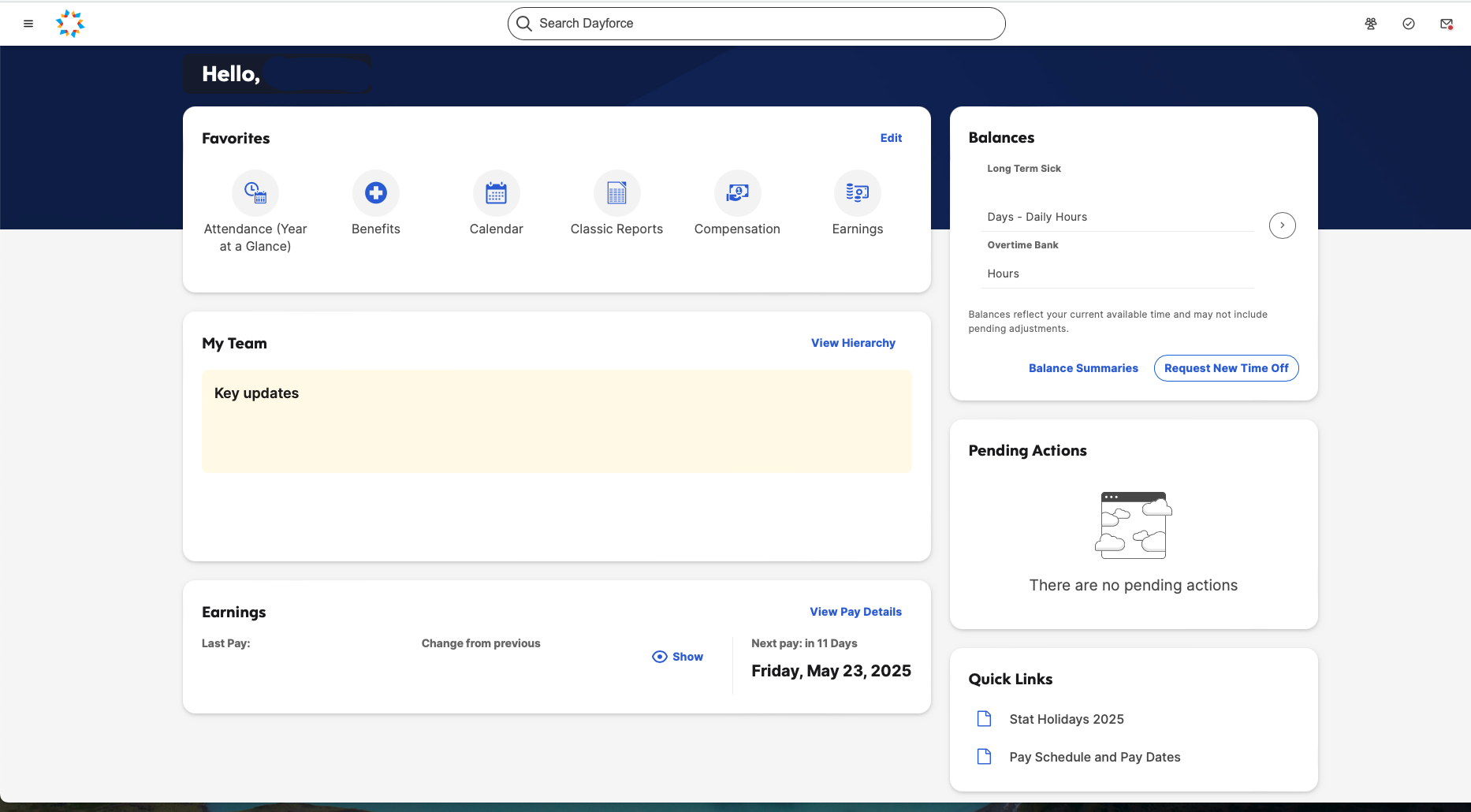Click the 'Quick Links' heading
This screenshot has width=1471, height=812.
point(1011,680)
